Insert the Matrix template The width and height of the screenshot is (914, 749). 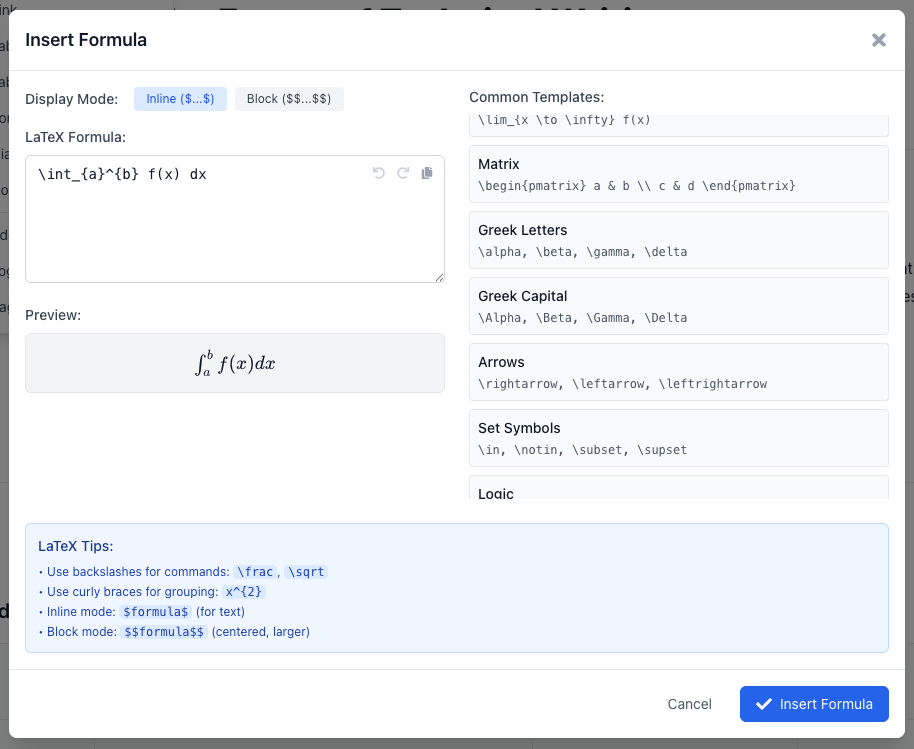click(x=679, y=174)
